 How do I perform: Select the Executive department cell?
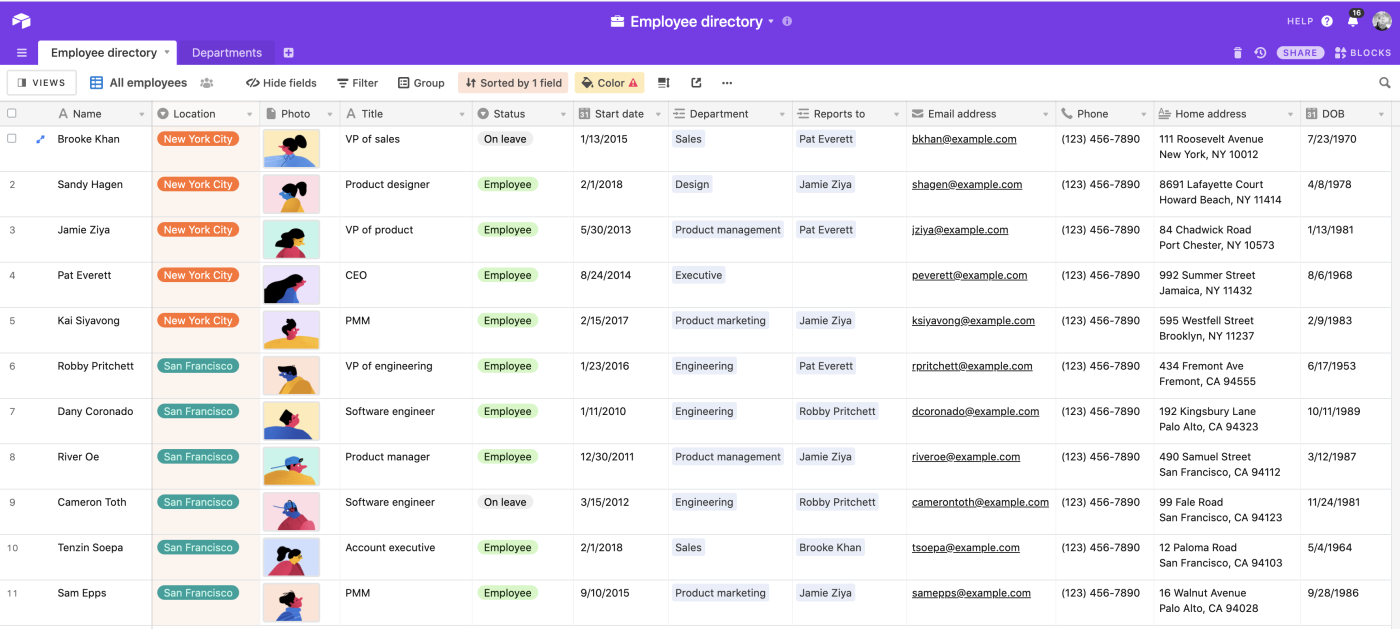coord(731,285)
